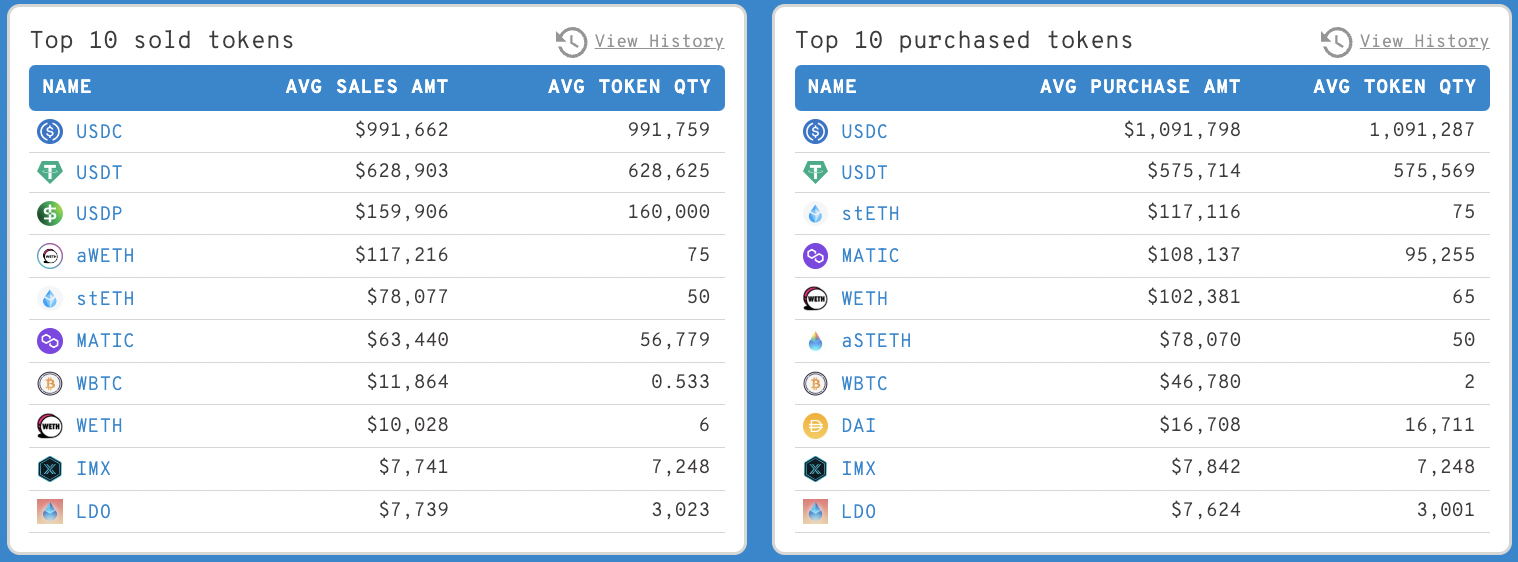Click history clock icon in purchased tokens panel
The width and height of the screenshot is (1518, 562).
[1336, 42]
